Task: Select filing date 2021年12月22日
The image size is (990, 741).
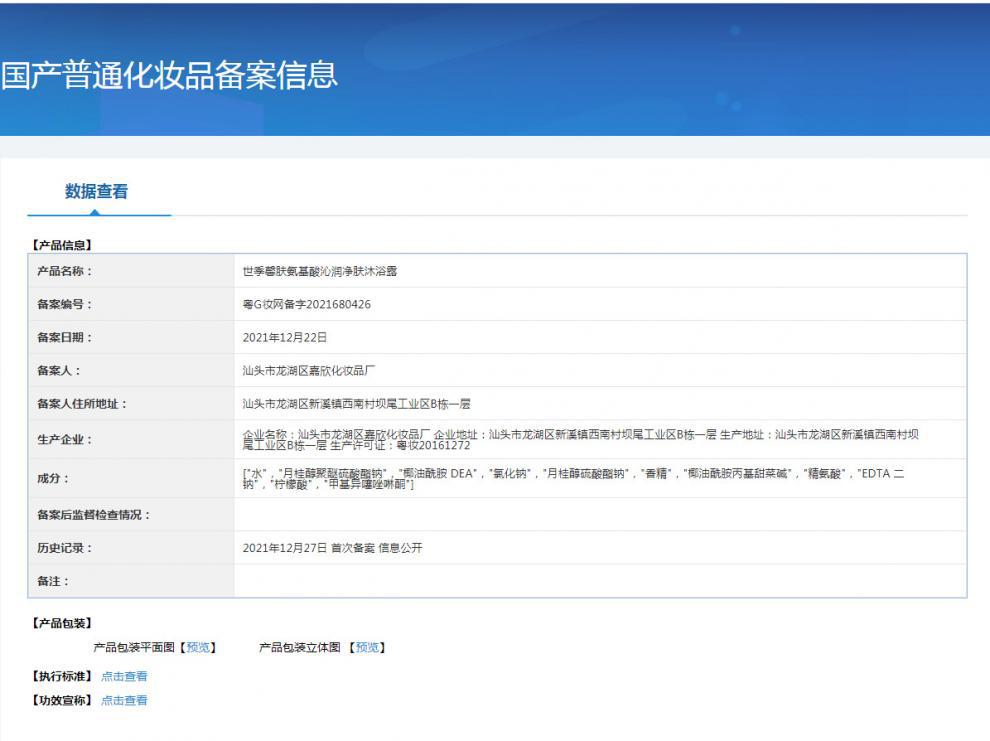Action: 285,338
